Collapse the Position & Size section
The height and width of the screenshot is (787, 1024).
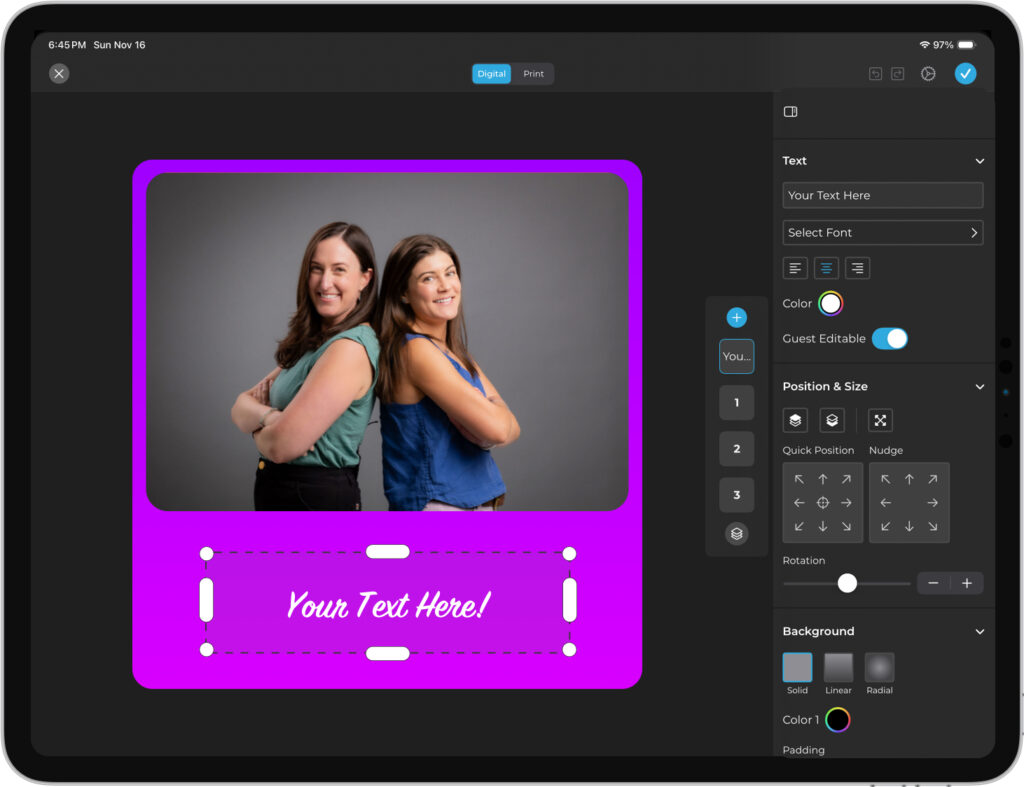pyautogui.click(x=979, y=387)
